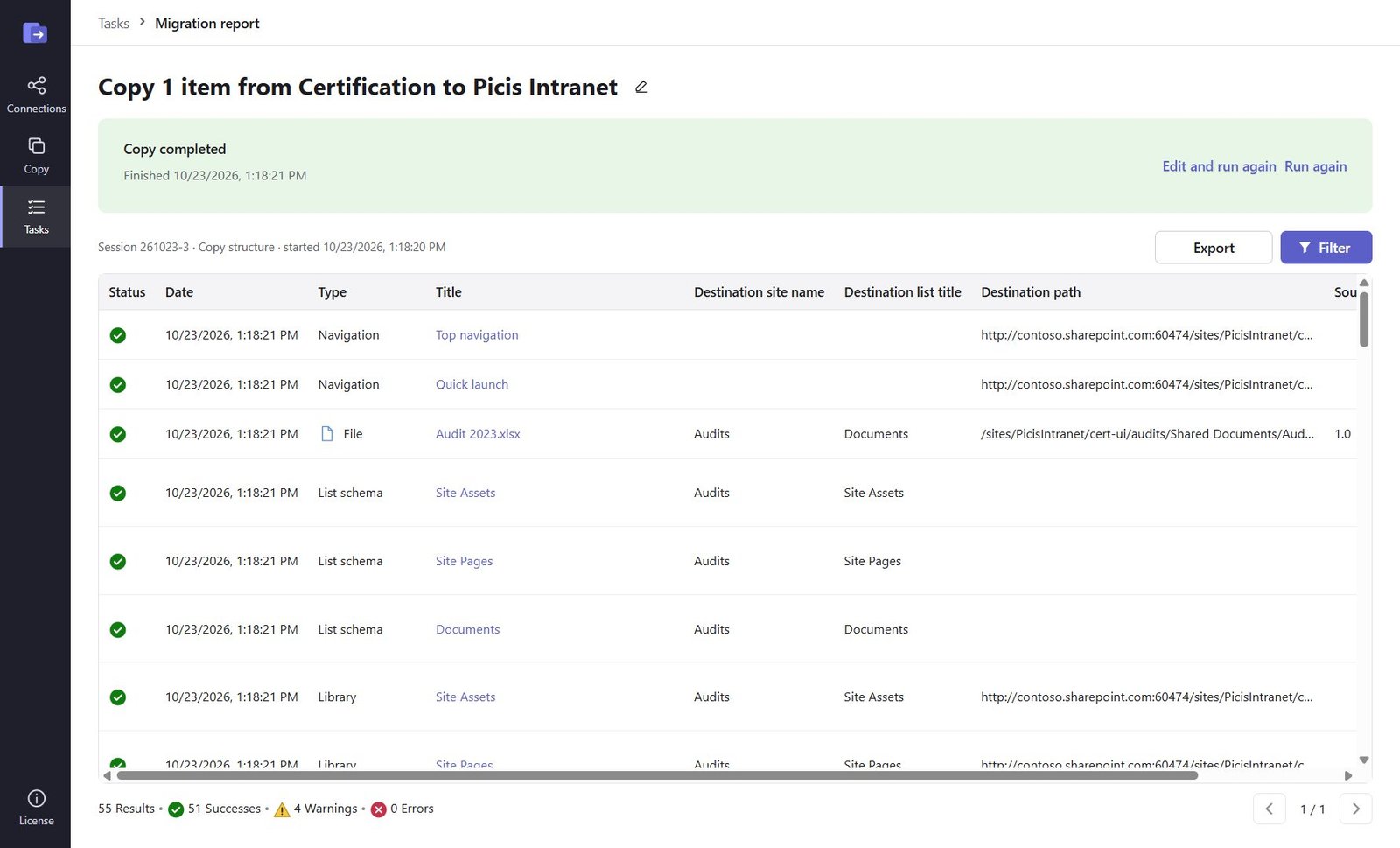Screen dimensions: 1400x848
Task: Open the Copy sidebar section
Action: tap(36, 156)
